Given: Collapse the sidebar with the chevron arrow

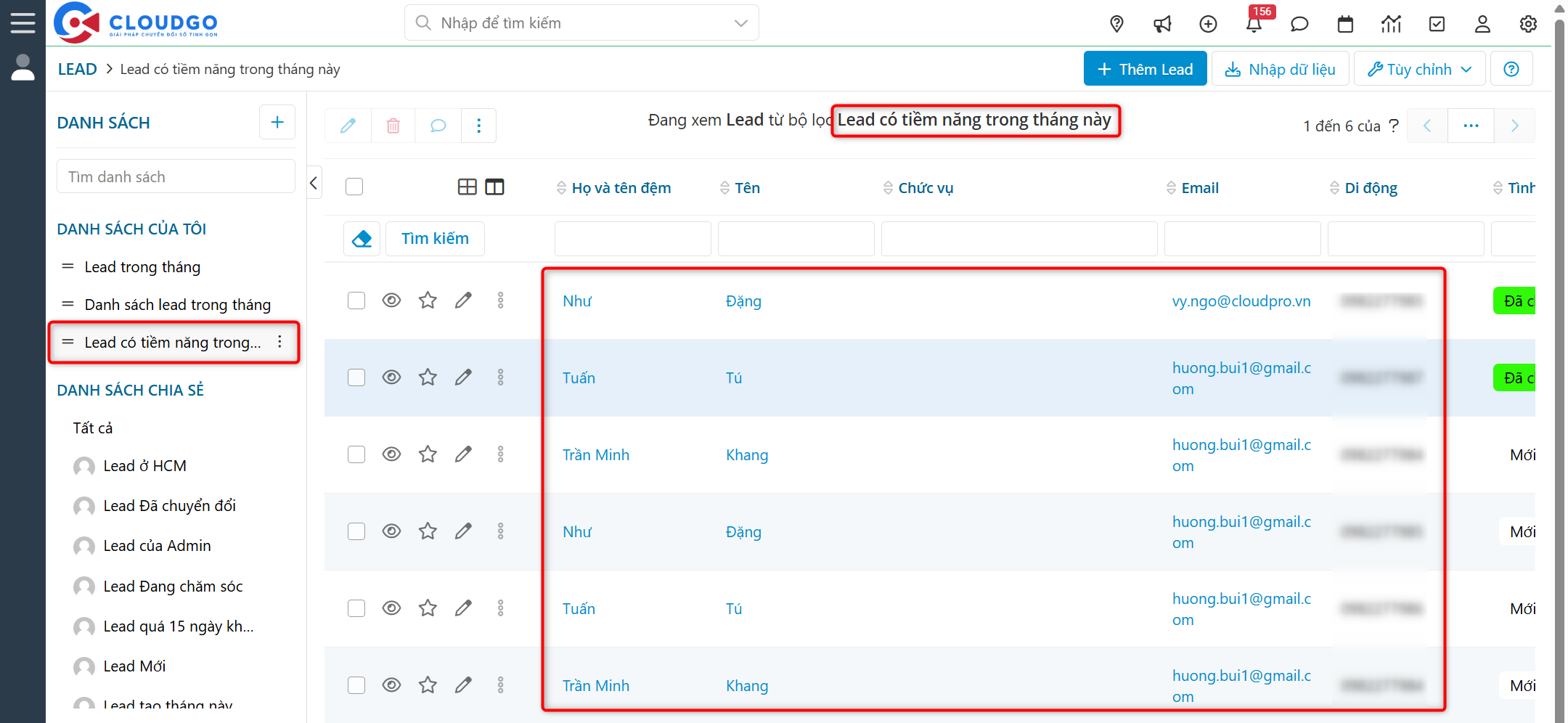Looking at the screenshot, I should coord(314,183).
